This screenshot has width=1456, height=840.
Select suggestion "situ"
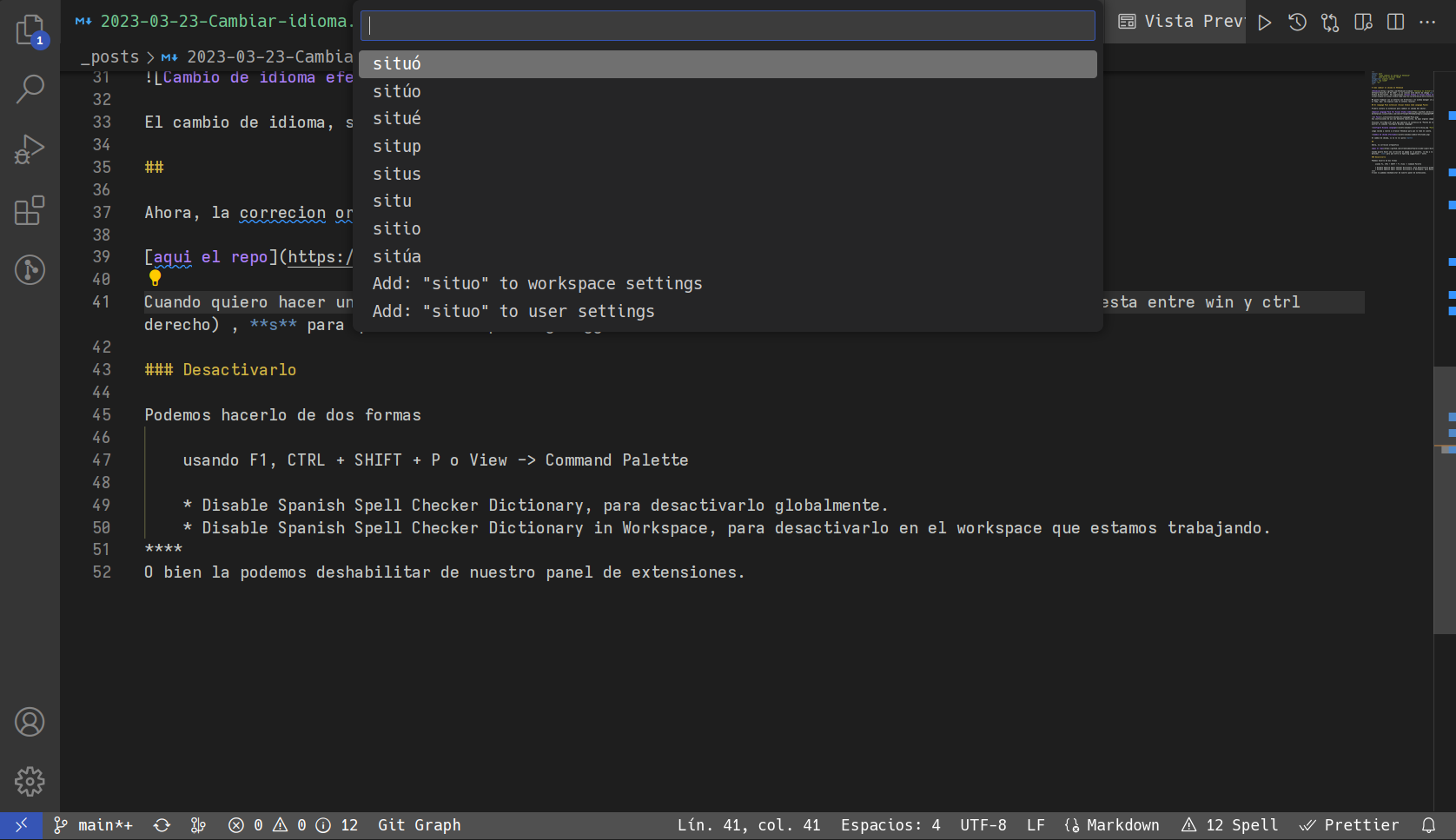[x=728, y=202]
